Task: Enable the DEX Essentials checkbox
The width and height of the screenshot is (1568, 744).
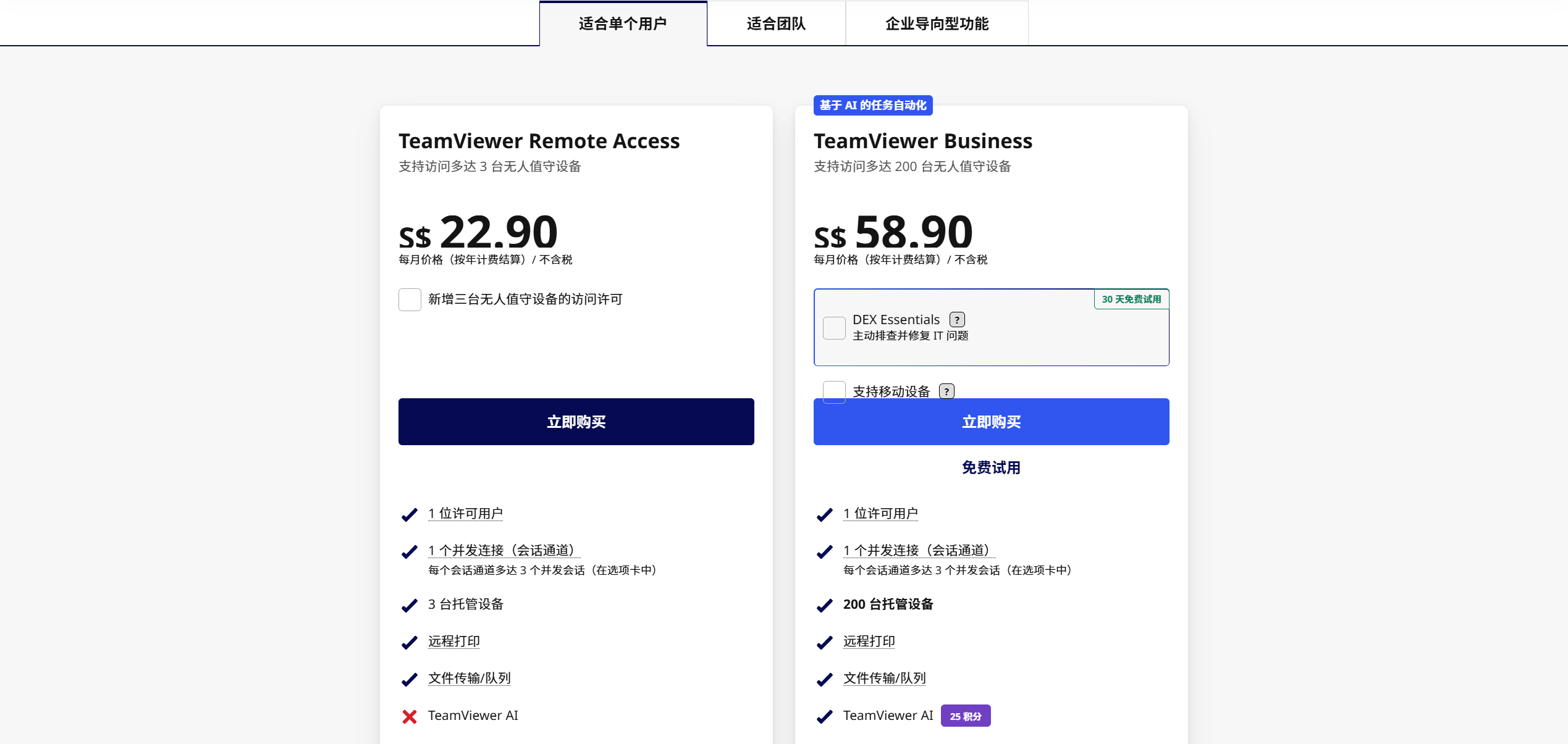Action: [834, 328]
